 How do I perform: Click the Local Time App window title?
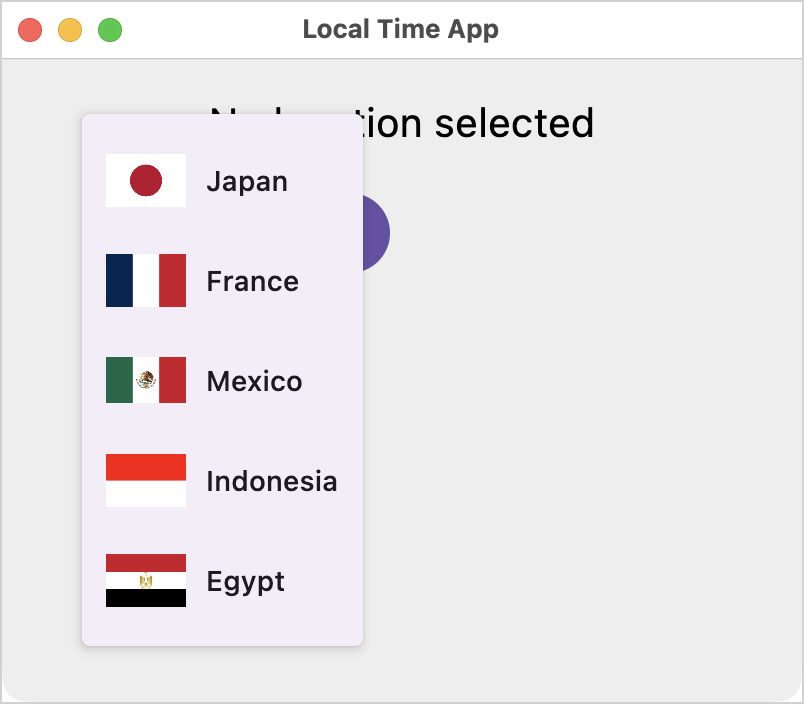coord(400,29)
